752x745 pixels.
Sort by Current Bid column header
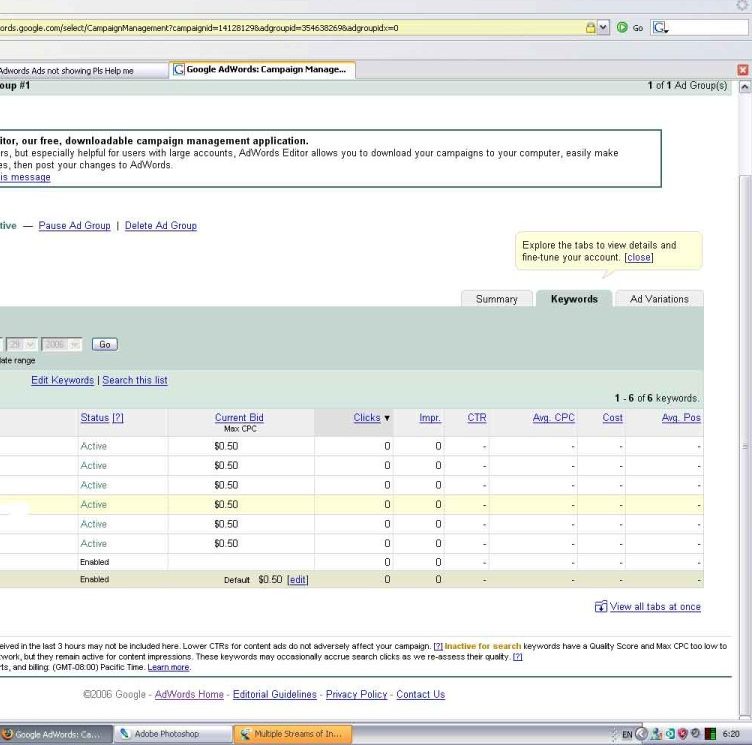pos(239,417)
